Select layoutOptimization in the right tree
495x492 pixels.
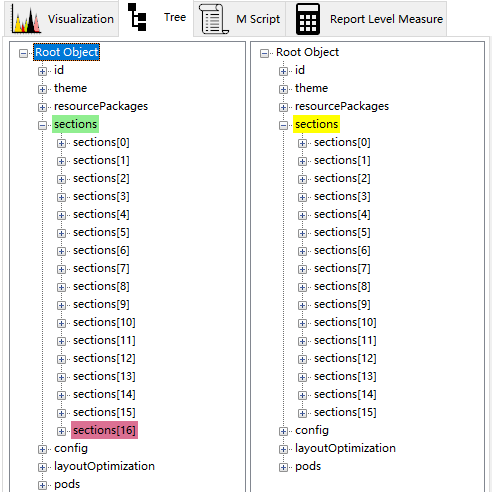pos(345,448)
